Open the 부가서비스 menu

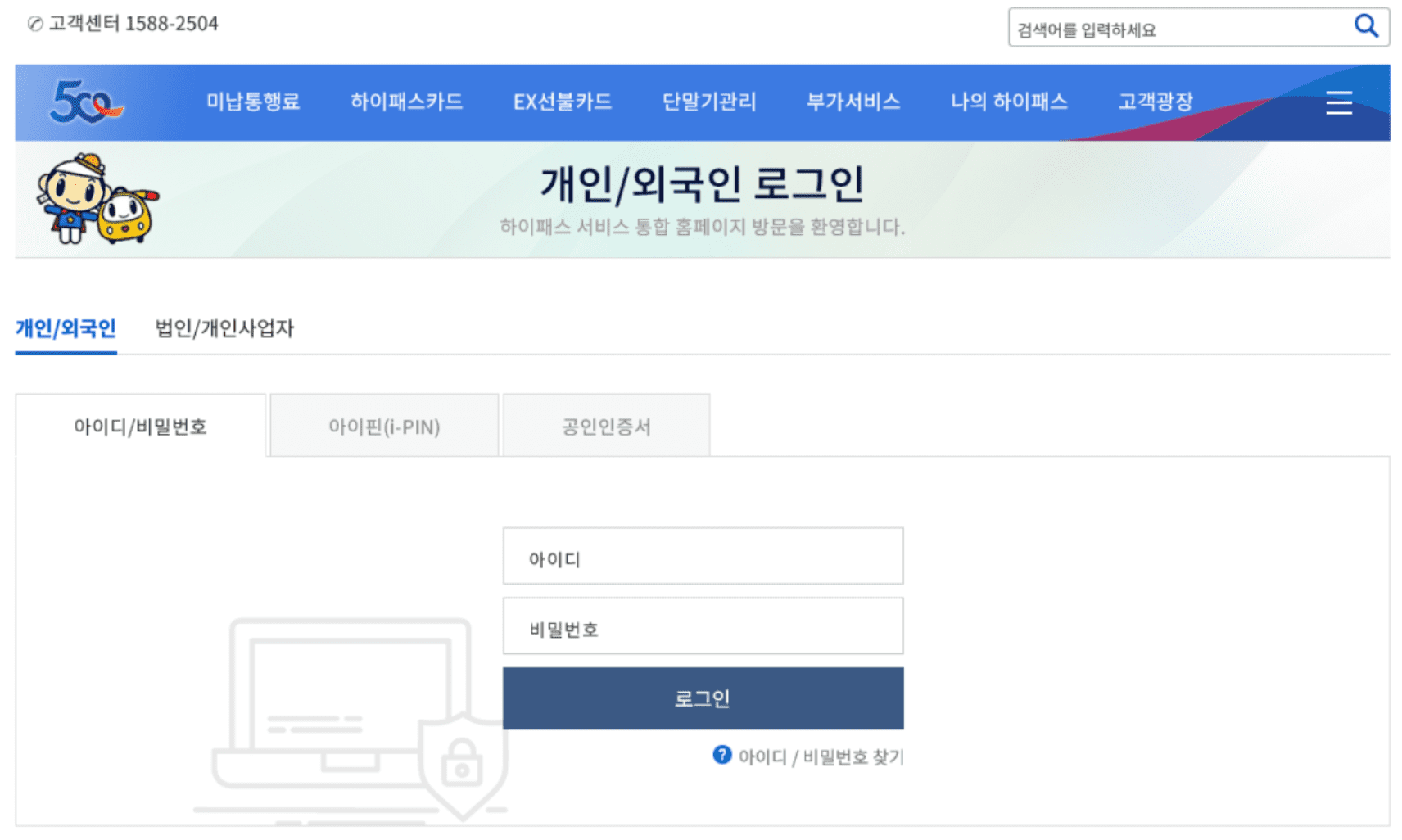click(x=853, y=102)
